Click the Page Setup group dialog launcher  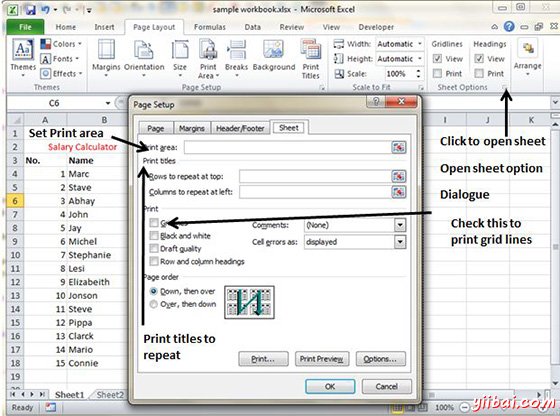(322, 87)
